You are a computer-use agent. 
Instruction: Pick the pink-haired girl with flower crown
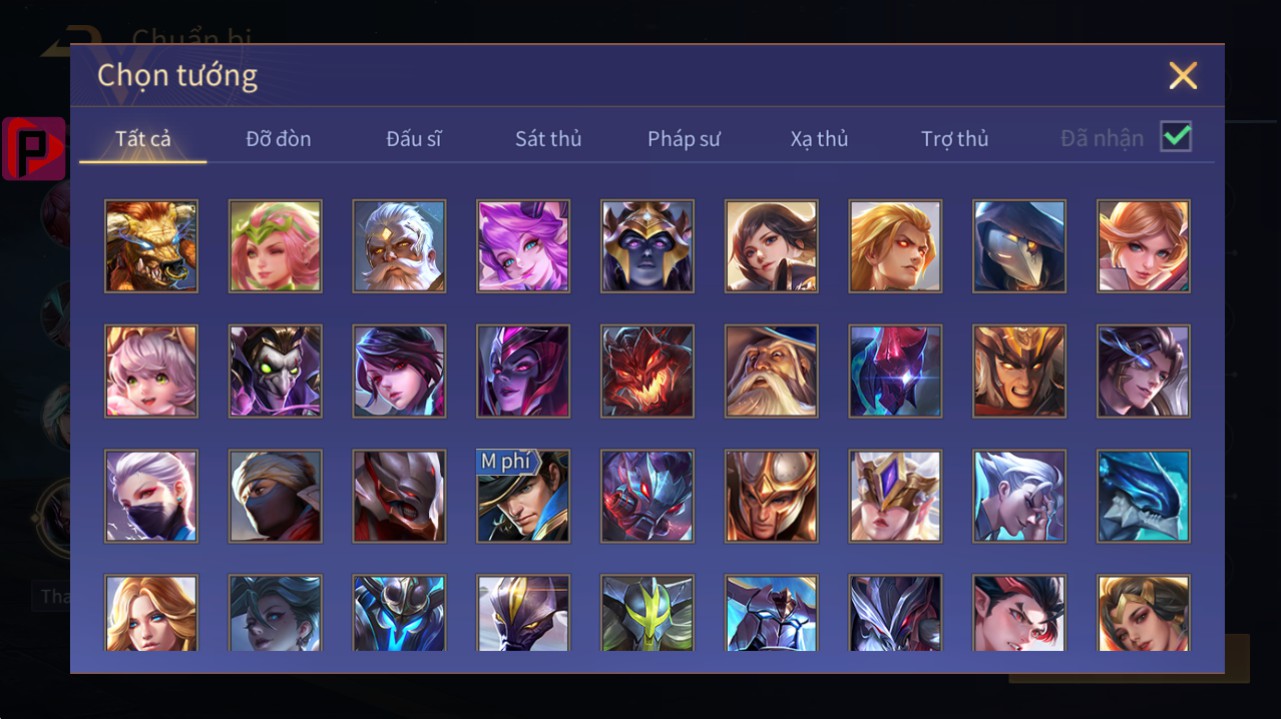tap(275, 246)
